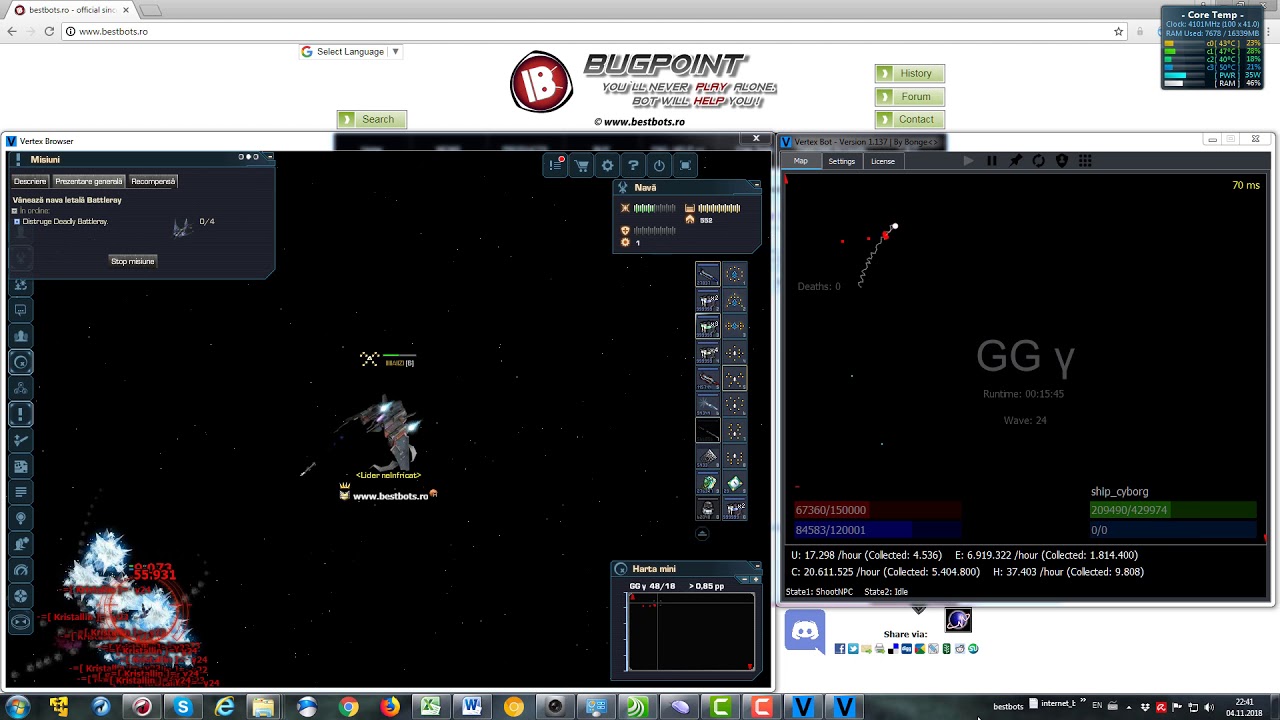This screenshot has height=720, width=1280.
Task: Share via Twitter icon
Action: click(853, 649)
